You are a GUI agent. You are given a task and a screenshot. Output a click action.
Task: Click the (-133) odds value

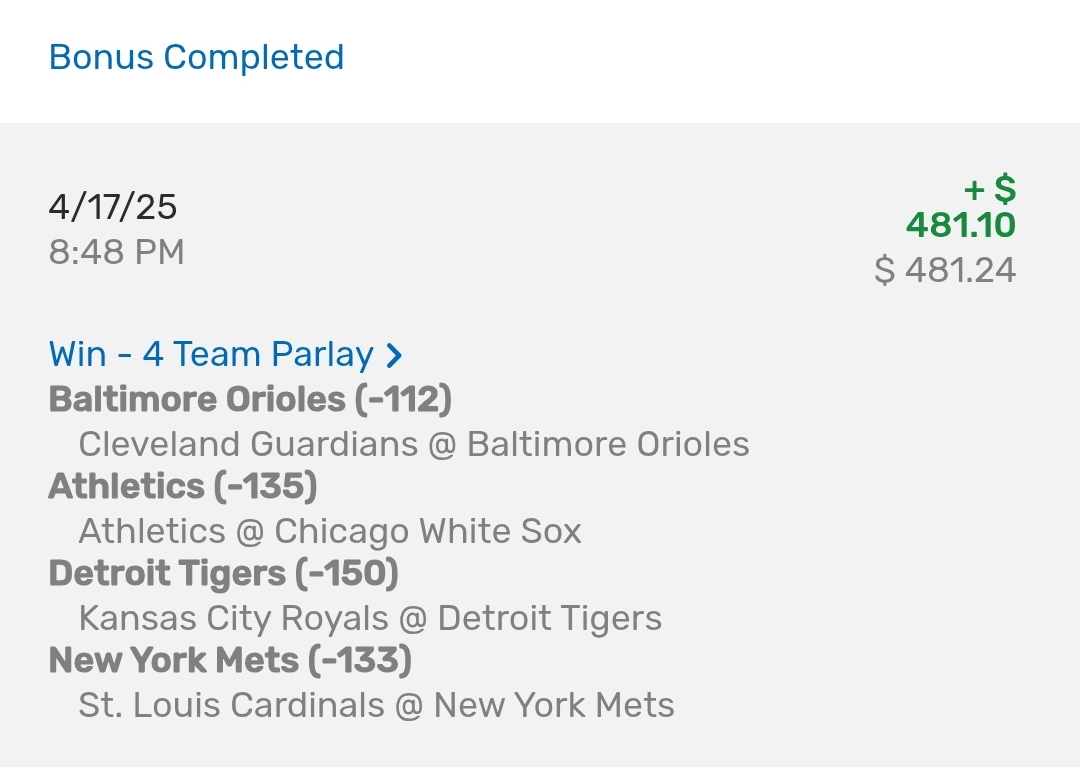pyautogui.click(x=360, y=661)
